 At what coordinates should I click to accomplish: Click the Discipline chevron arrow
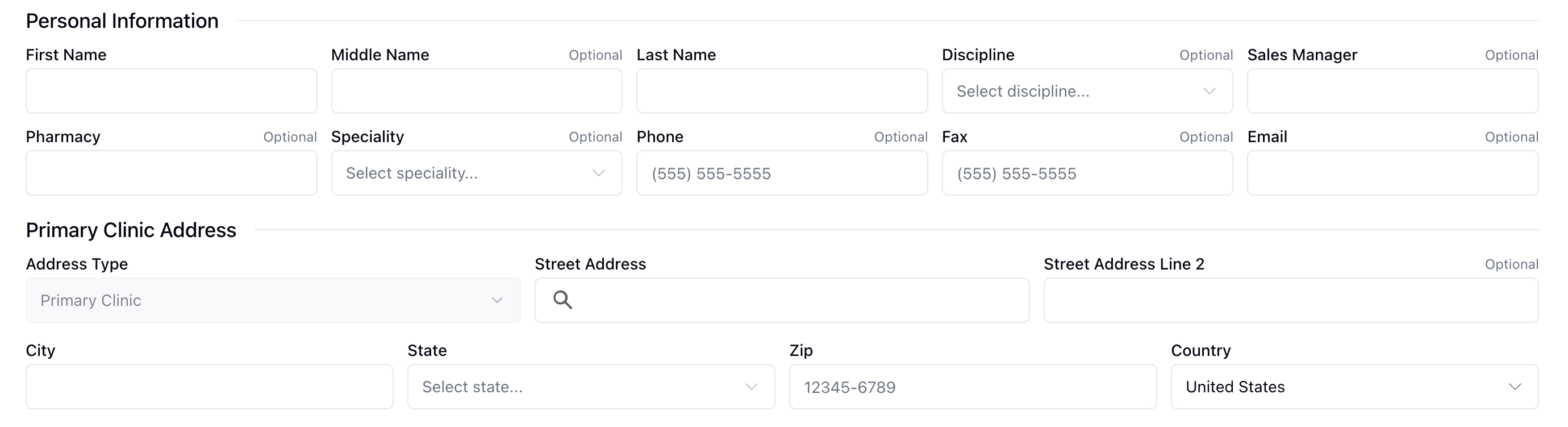pos(1209,92)
